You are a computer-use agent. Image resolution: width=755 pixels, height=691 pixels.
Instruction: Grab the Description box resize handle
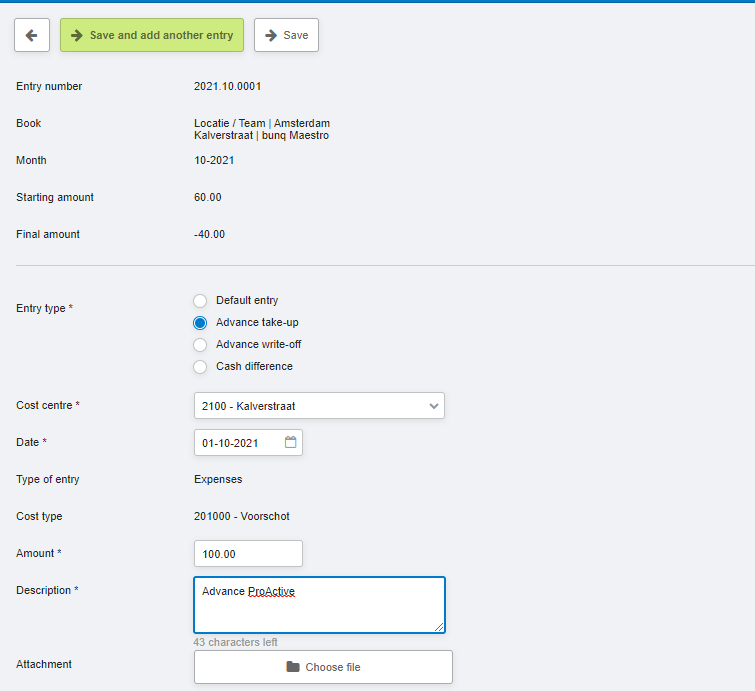point(439,627)
